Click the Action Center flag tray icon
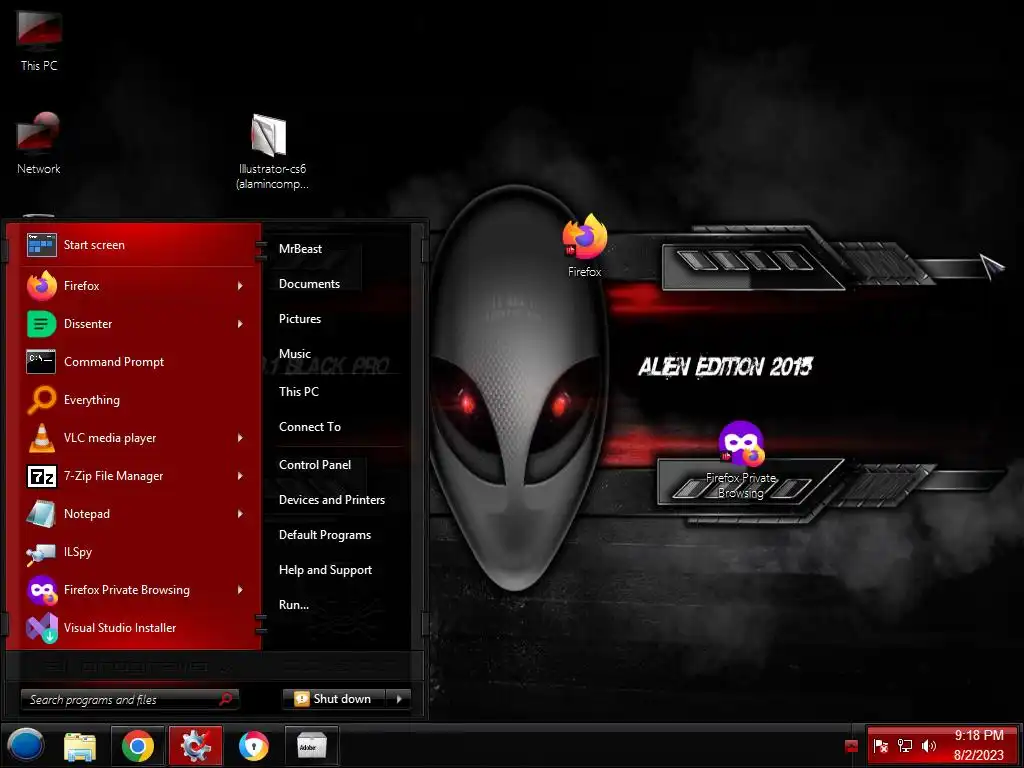1024x768 pixels. click(x=880, y=746)
